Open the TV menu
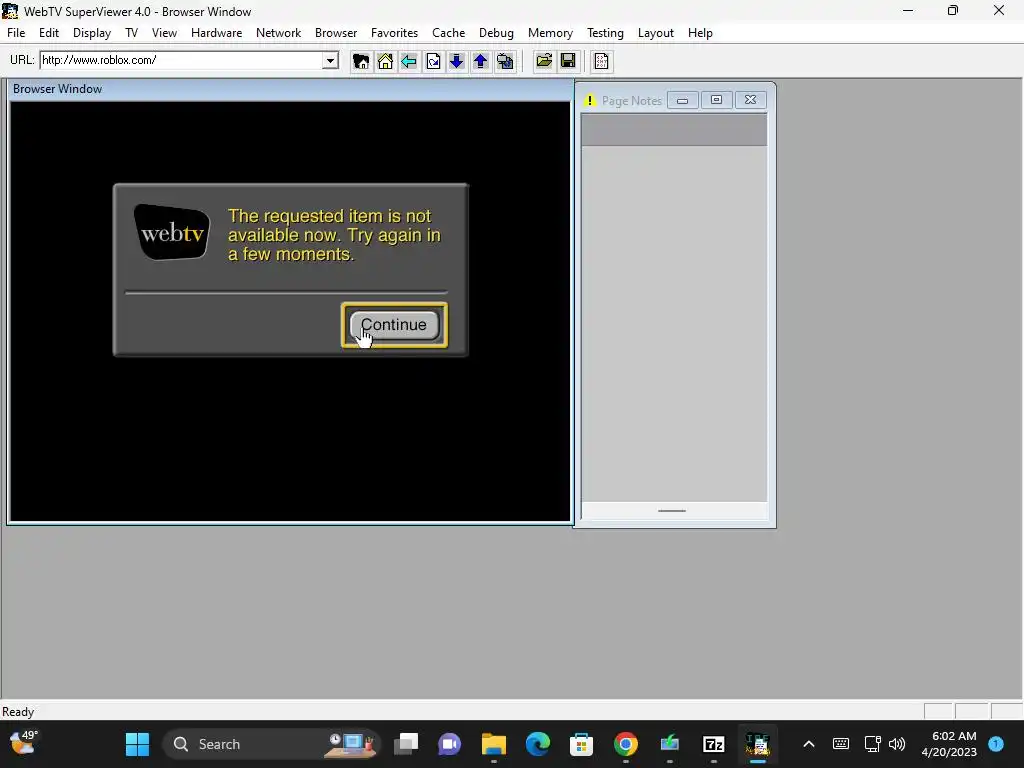Screen dimensions: 1024x768 pos(131,33)
